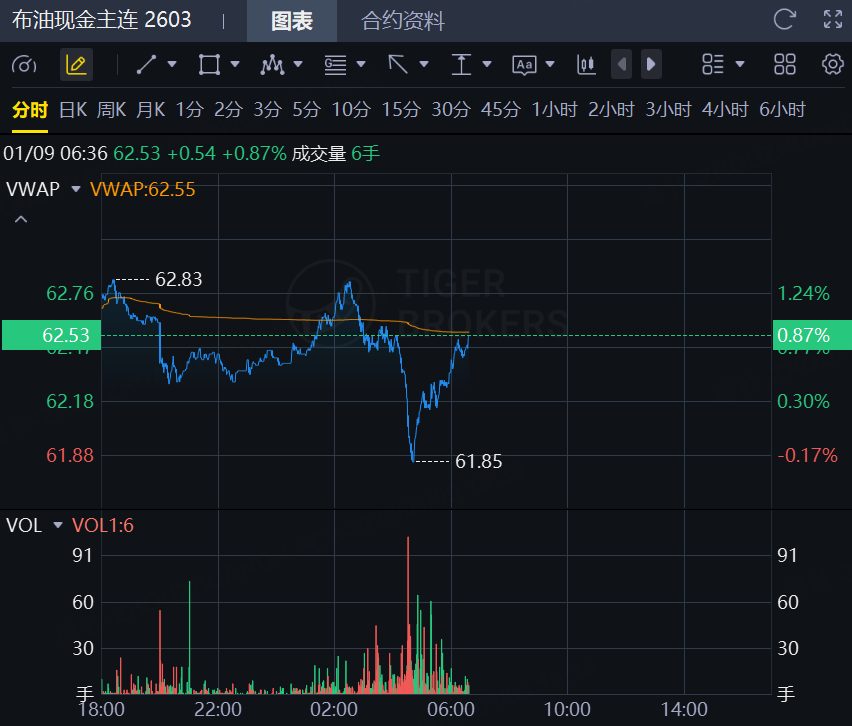Open the list layout dropdown arrow
This screenshot has width=852, height=726.
[740, 65]
